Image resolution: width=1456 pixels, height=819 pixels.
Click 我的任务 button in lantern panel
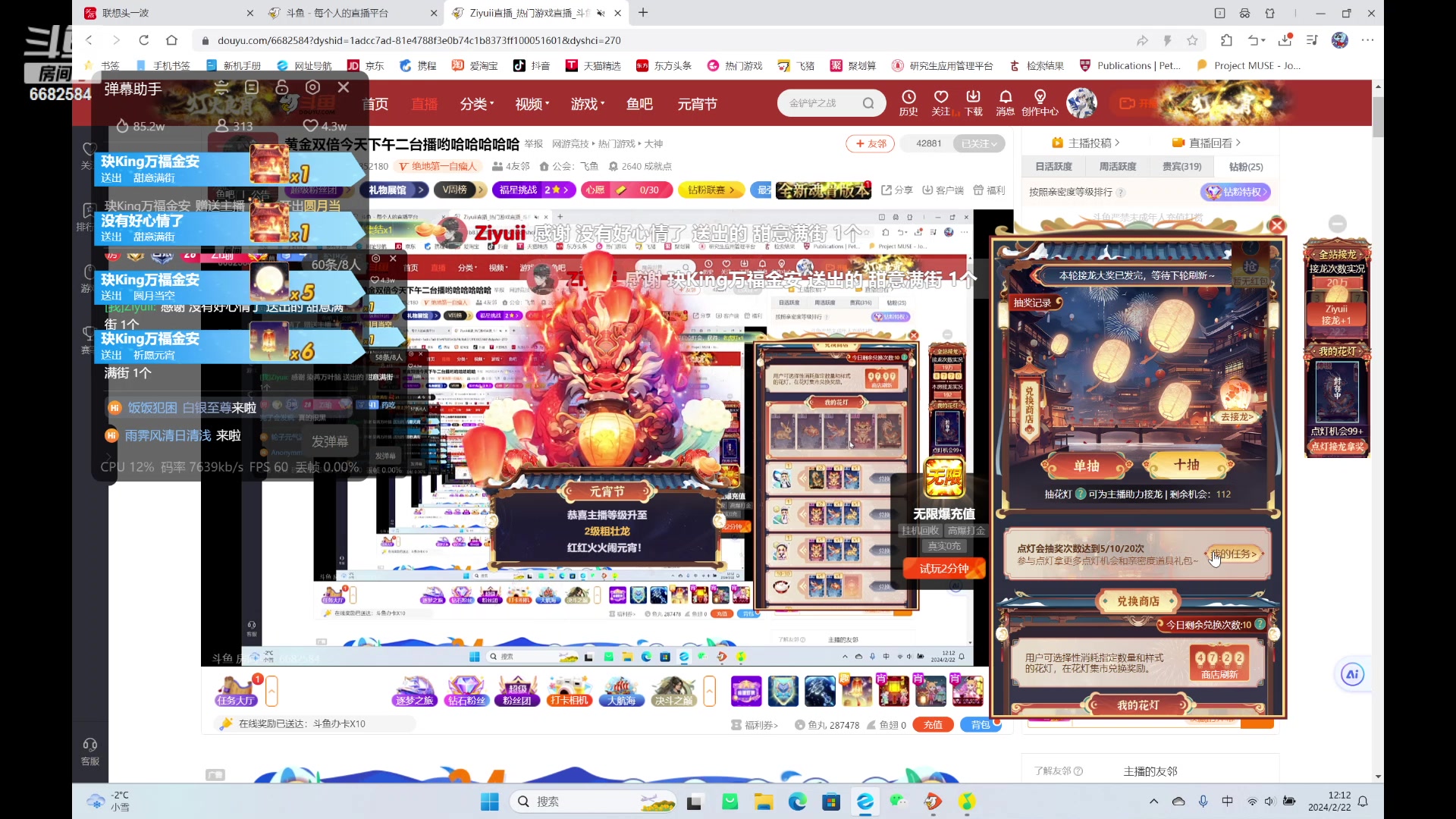[1234, 554]
